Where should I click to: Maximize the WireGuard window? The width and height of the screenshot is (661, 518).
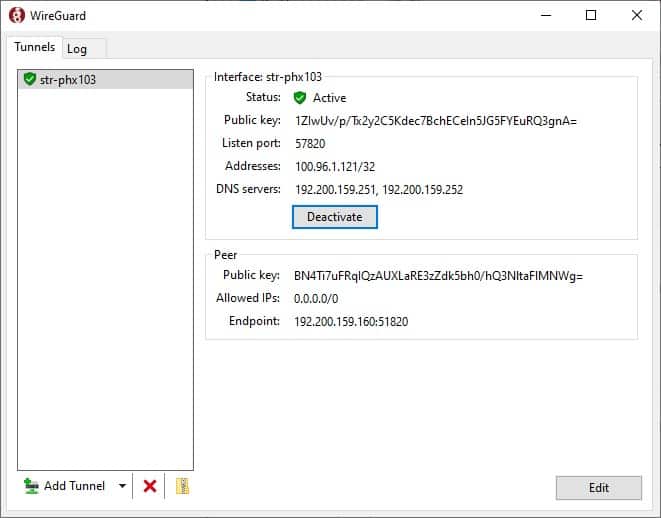point(591,15)
